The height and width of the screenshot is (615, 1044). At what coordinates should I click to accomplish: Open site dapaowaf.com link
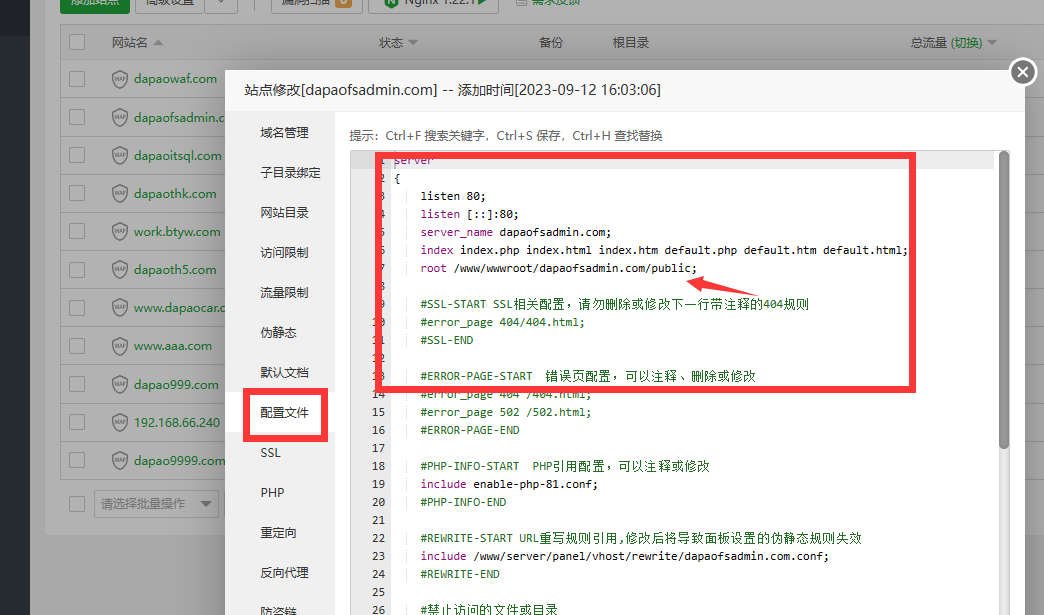pyautogui.click(x=175, y=79)
